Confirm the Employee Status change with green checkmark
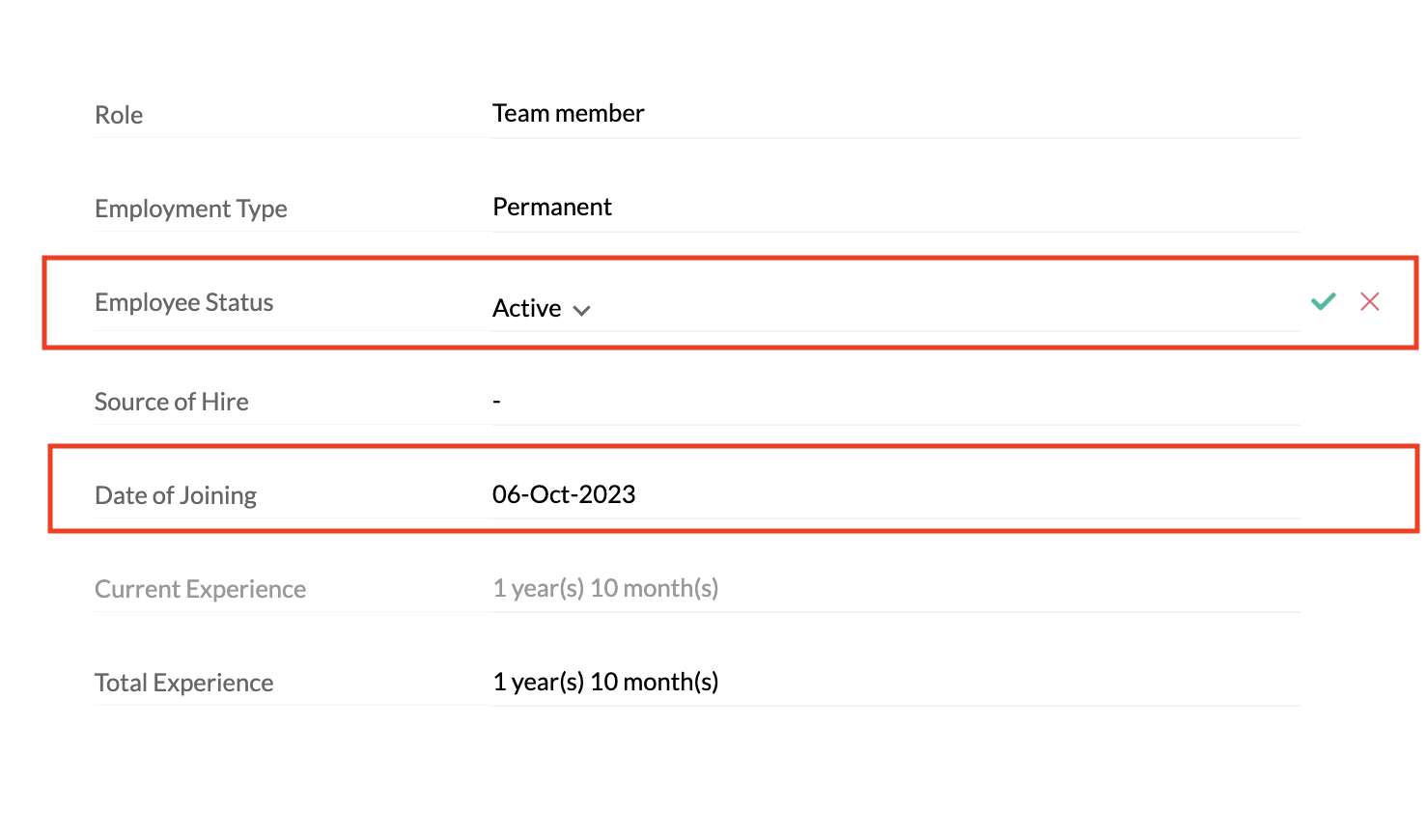 coord(1323,301)
